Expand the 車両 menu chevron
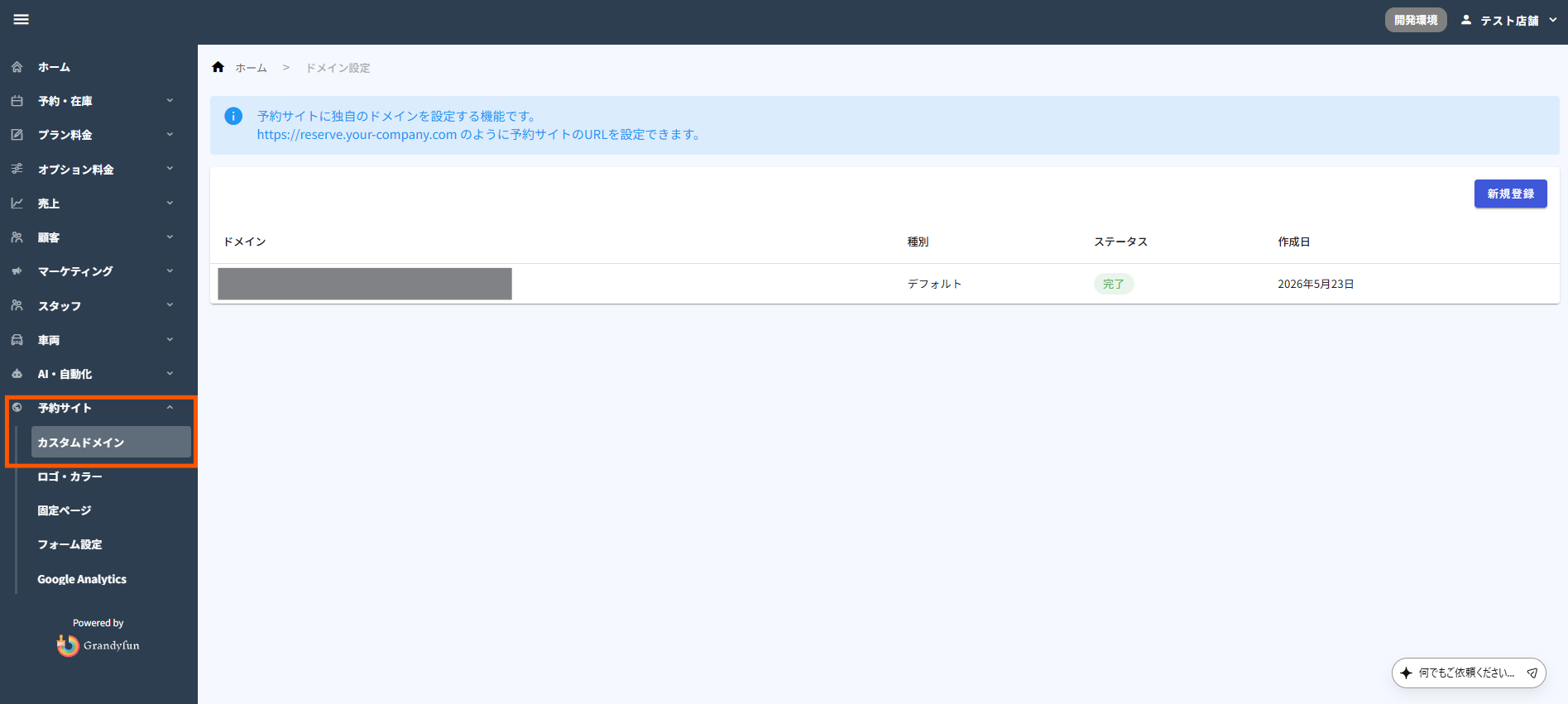This screenshot has height=704, width=1568. [170, 340]
